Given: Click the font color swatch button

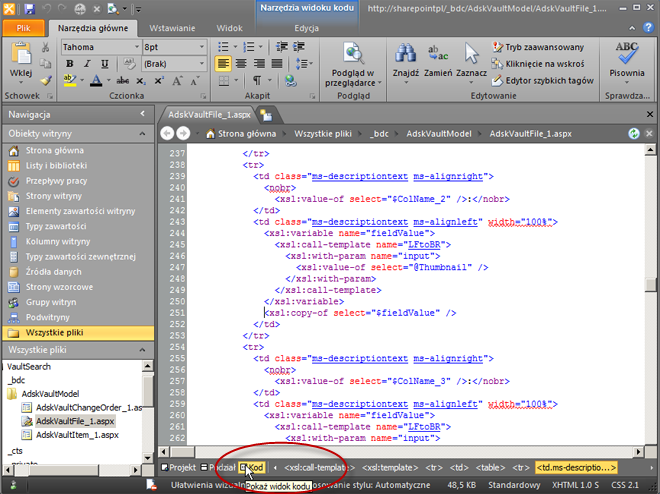Looking at the screenshot, I should [96, 80].
